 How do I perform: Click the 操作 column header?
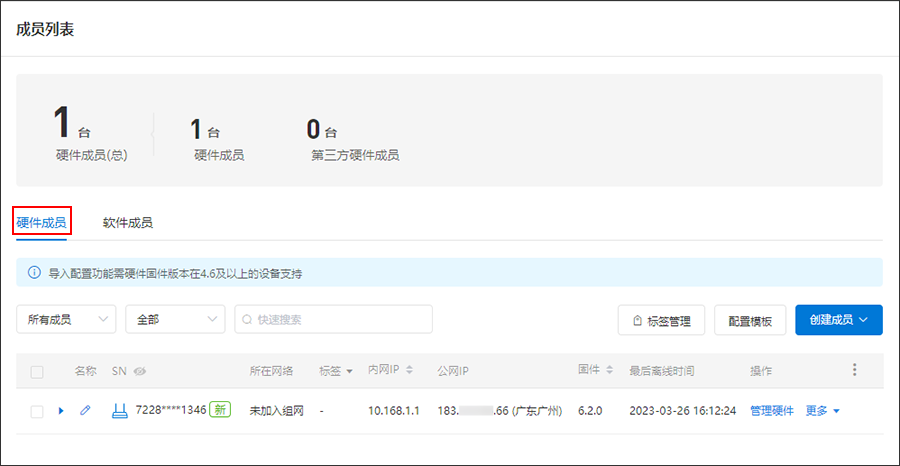tap(761, 371)
